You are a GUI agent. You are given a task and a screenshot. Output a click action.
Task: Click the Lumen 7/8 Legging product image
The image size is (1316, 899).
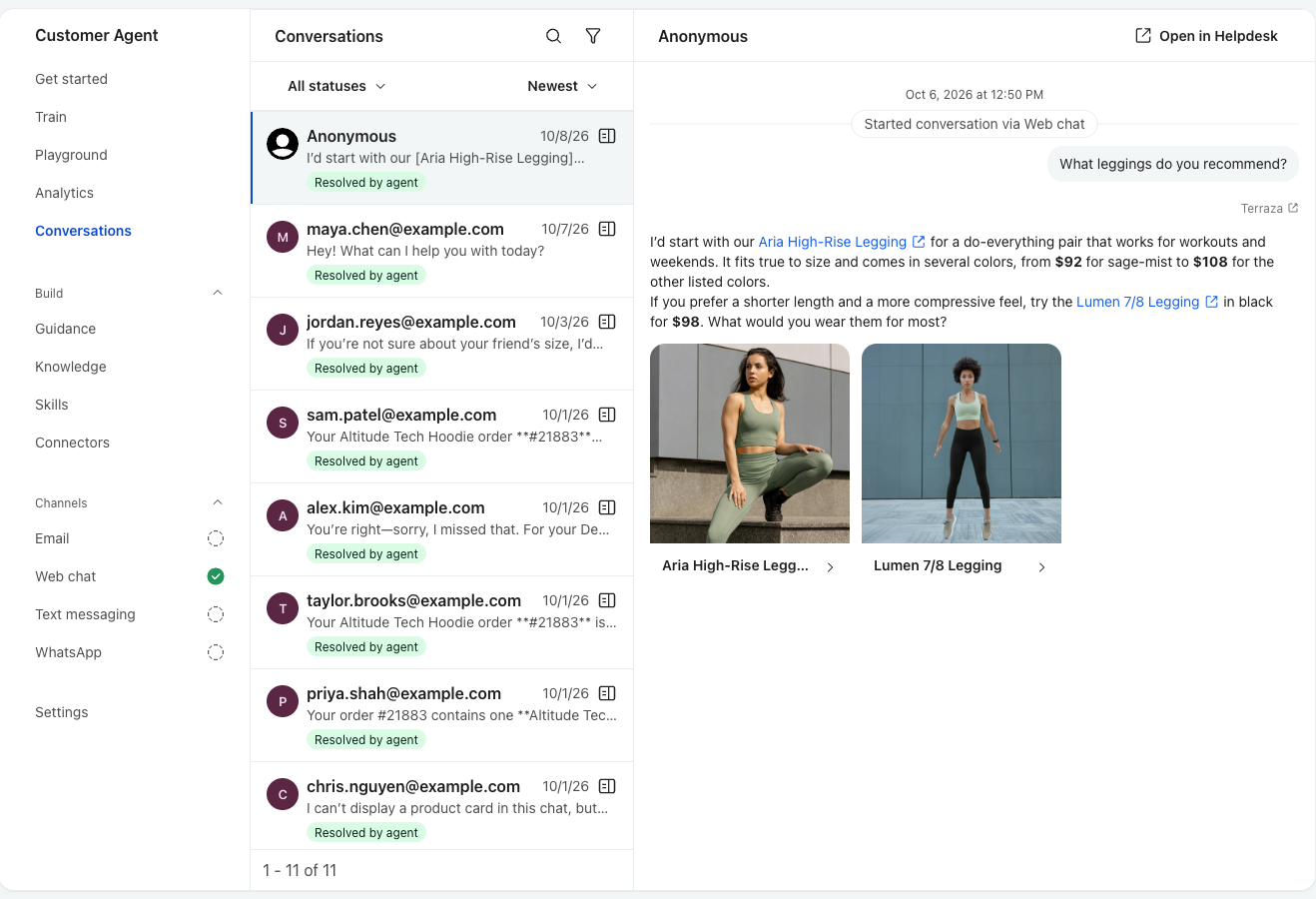(x=962, y=444)
